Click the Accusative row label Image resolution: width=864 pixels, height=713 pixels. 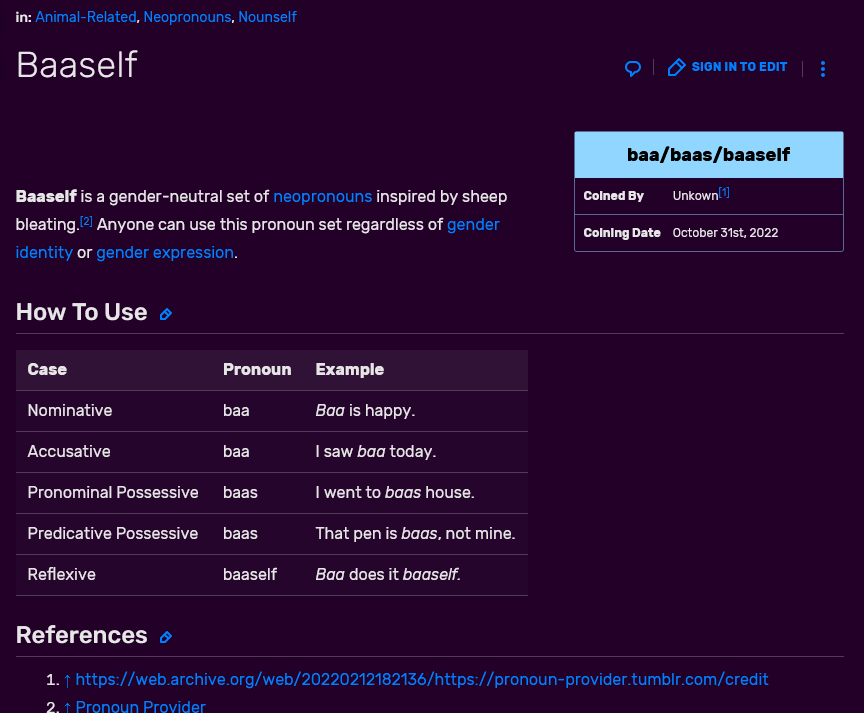point(69,452)
